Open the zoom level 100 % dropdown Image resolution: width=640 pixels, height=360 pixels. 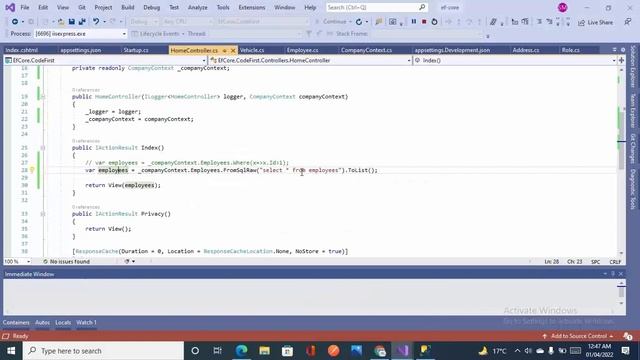pyautogui.click(x=17, y=262)
